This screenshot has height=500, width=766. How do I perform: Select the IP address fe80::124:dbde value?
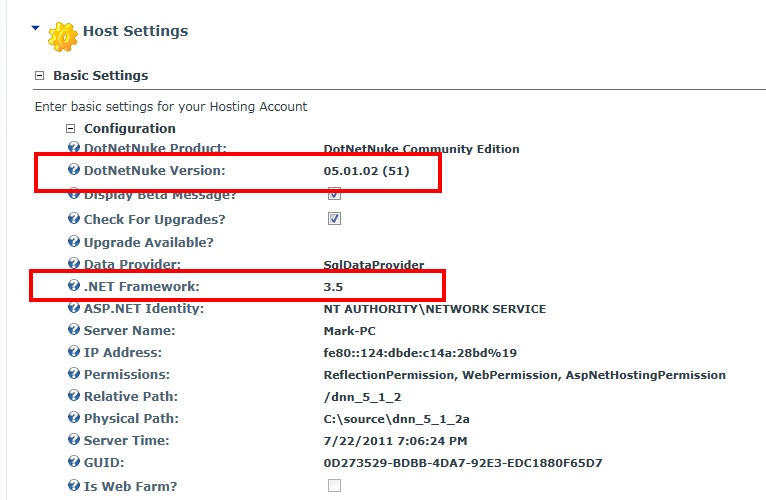[x=420, y=353]
